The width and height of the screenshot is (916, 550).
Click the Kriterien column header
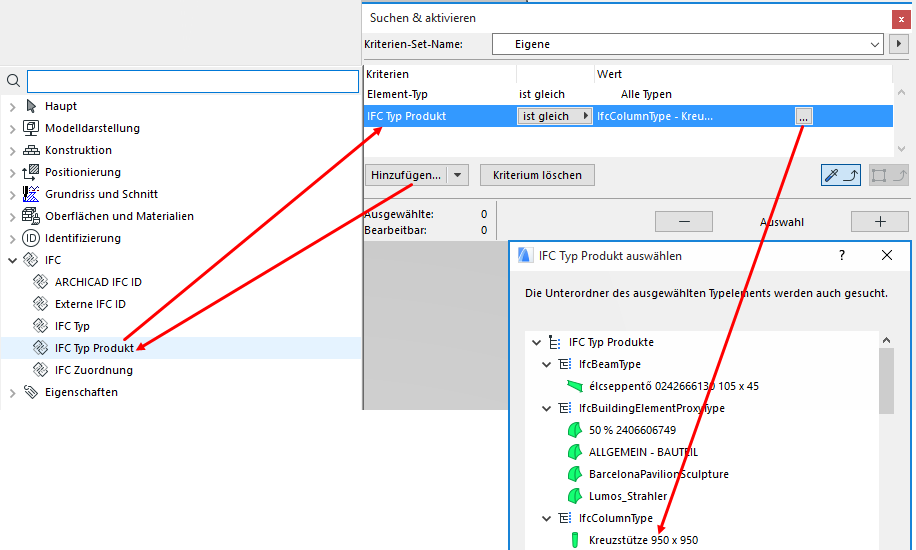pyautogui.click(x=440, y=74)
